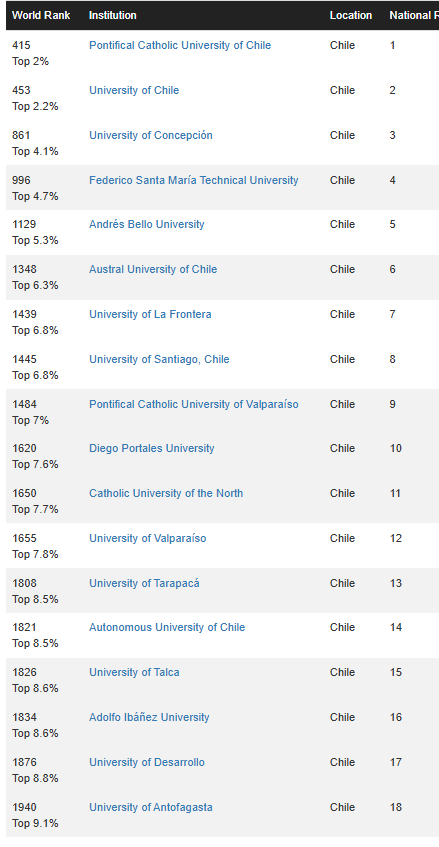Viewport: 439px width, 847px height.
Task: Open University of Santiago, Chile link
Action: click(159, 359)
